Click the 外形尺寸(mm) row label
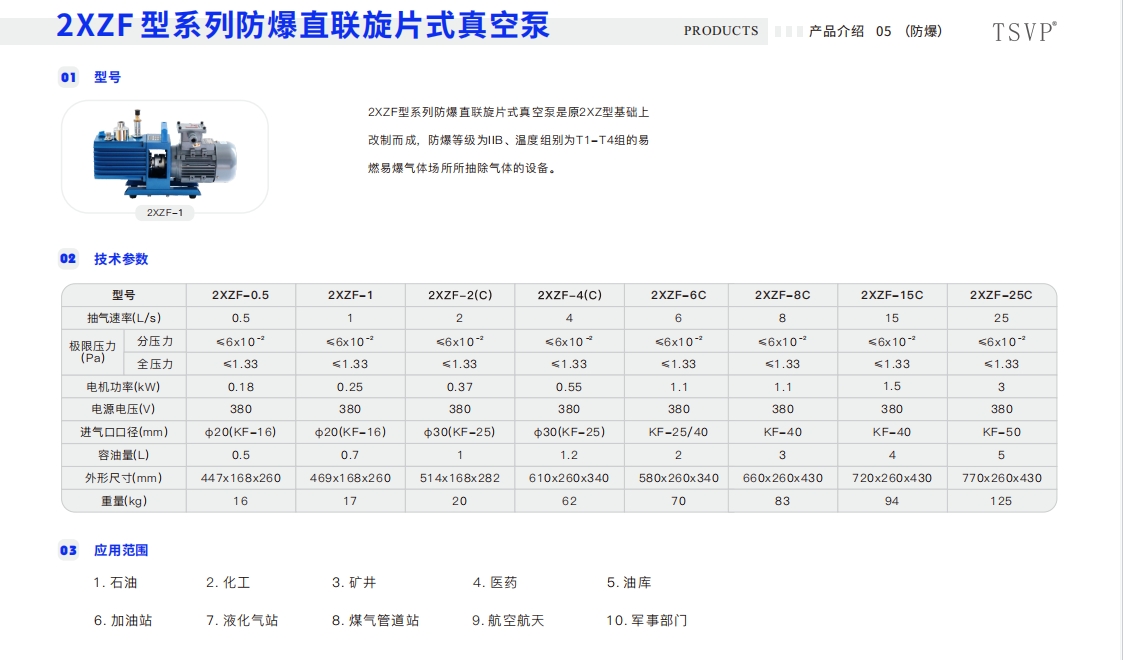Image resolution: width=1123 pixels, height=660 pixels. coord(124,478)
